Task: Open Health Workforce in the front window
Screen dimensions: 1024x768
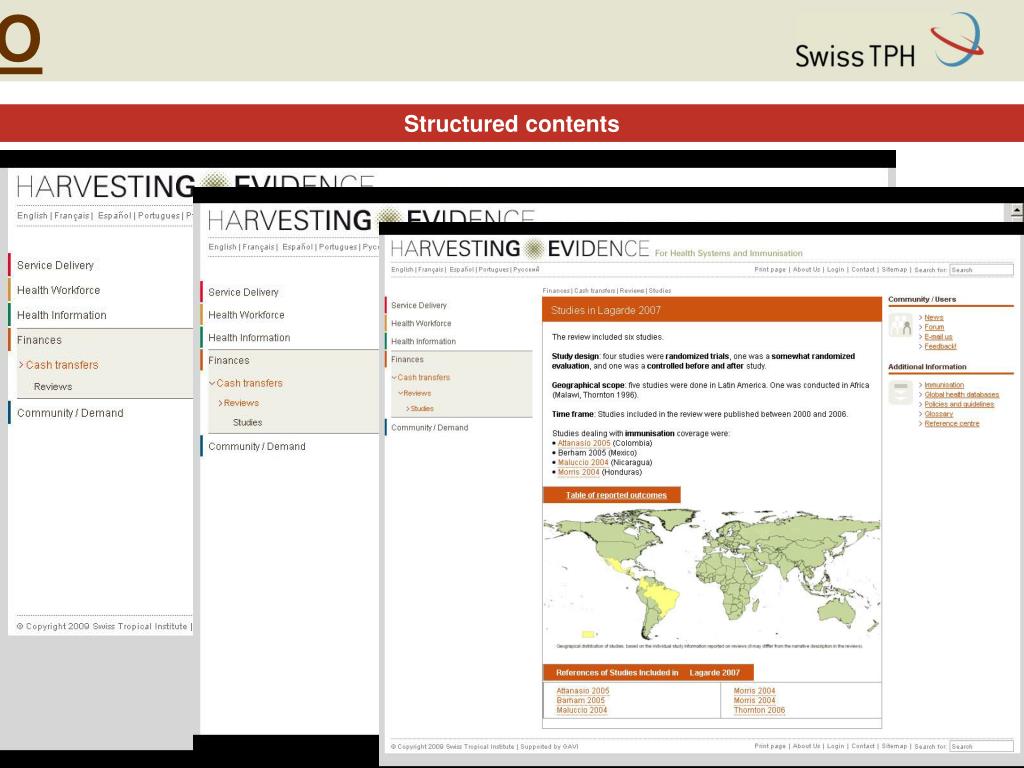Action: [421, 323]
